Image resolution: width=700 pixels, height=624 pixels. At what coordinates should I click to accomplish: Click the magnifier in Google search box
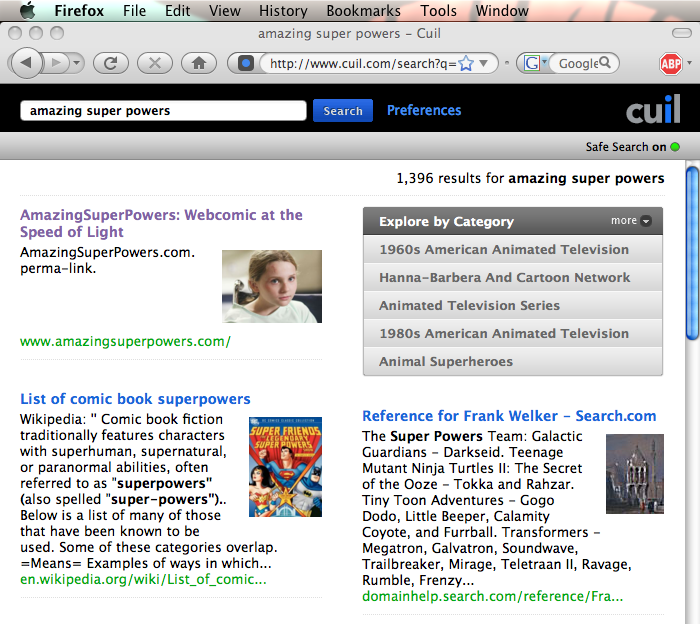point(605,62)
